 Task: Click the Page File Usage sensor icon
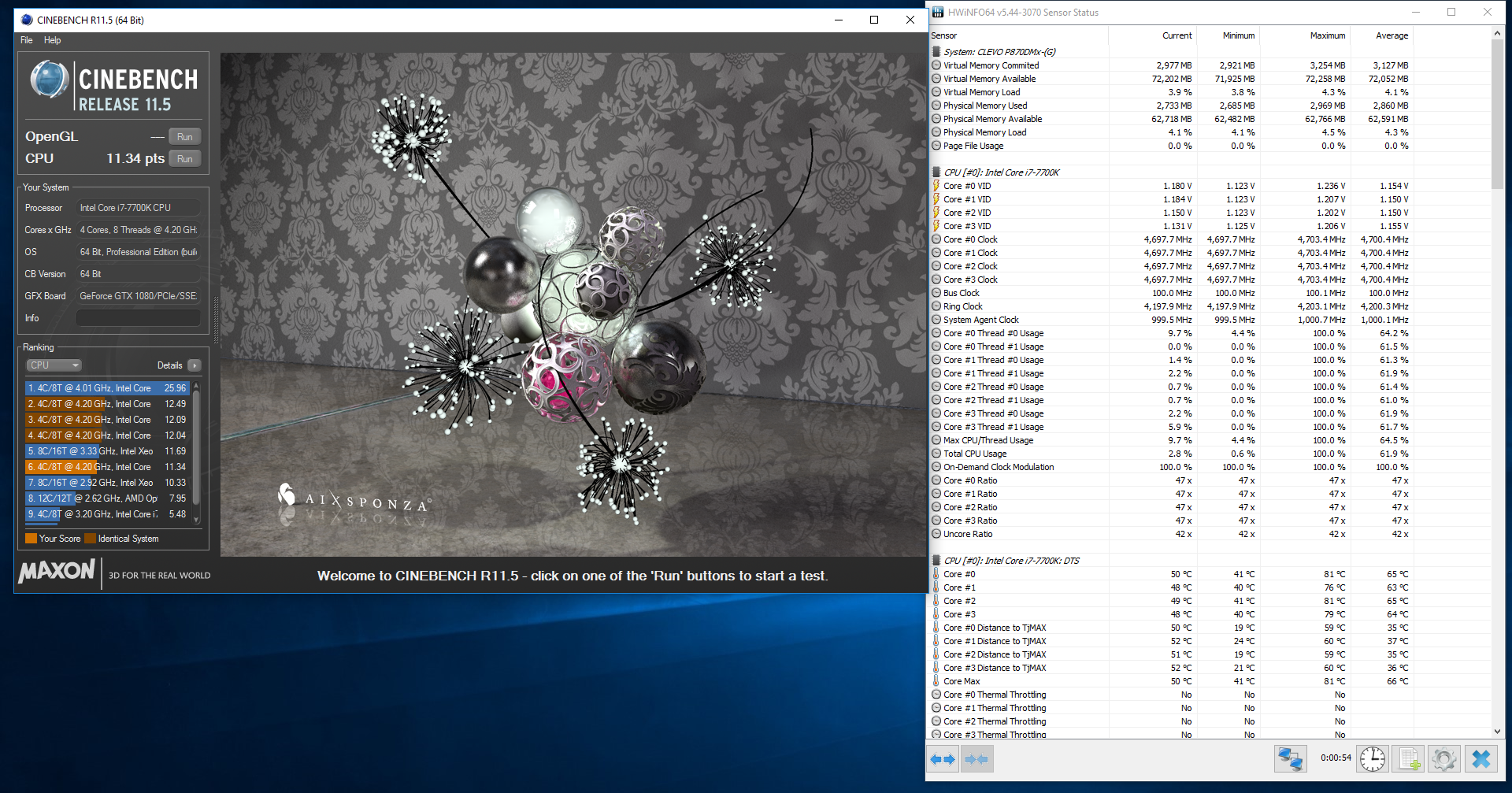(x=936, y=146)
